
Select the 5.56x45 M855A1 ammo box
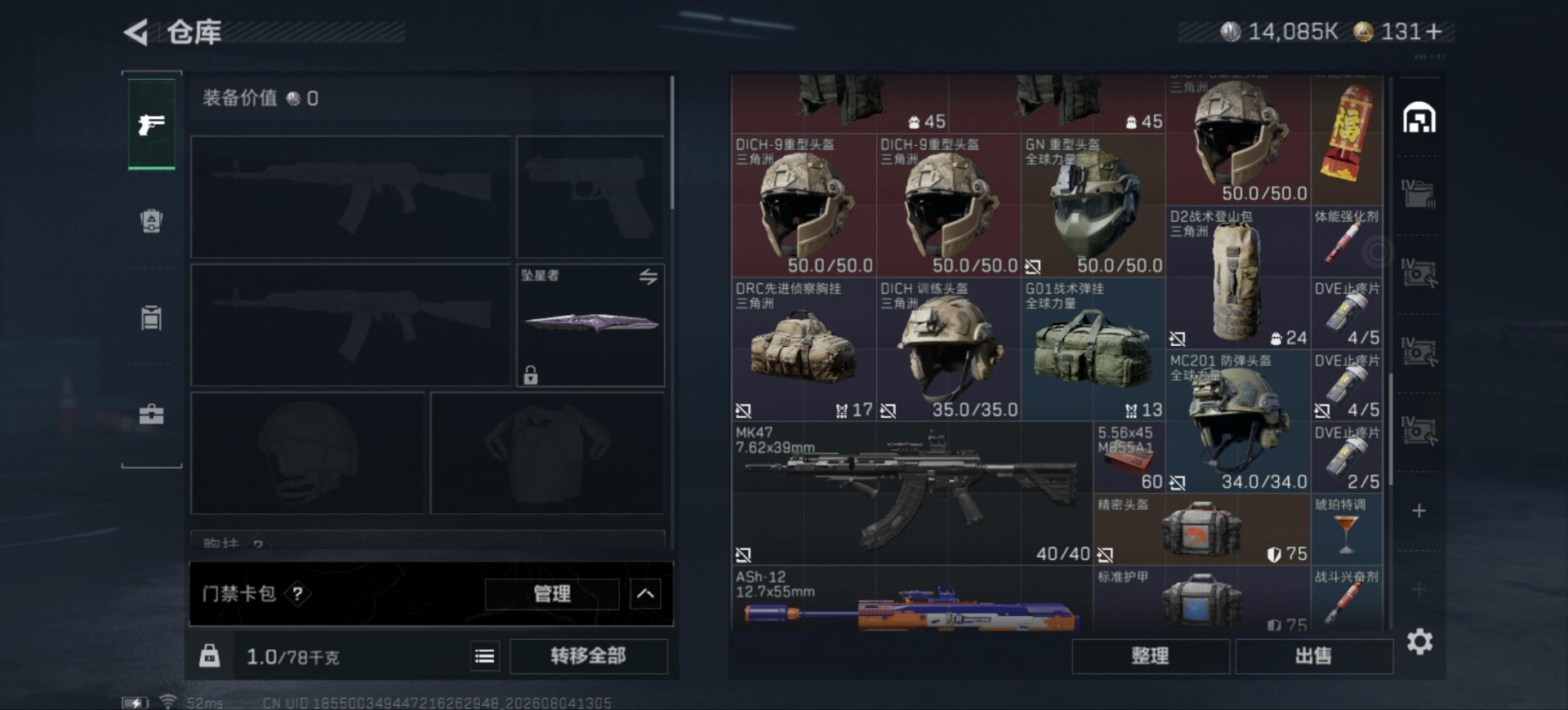(1129, 458)
